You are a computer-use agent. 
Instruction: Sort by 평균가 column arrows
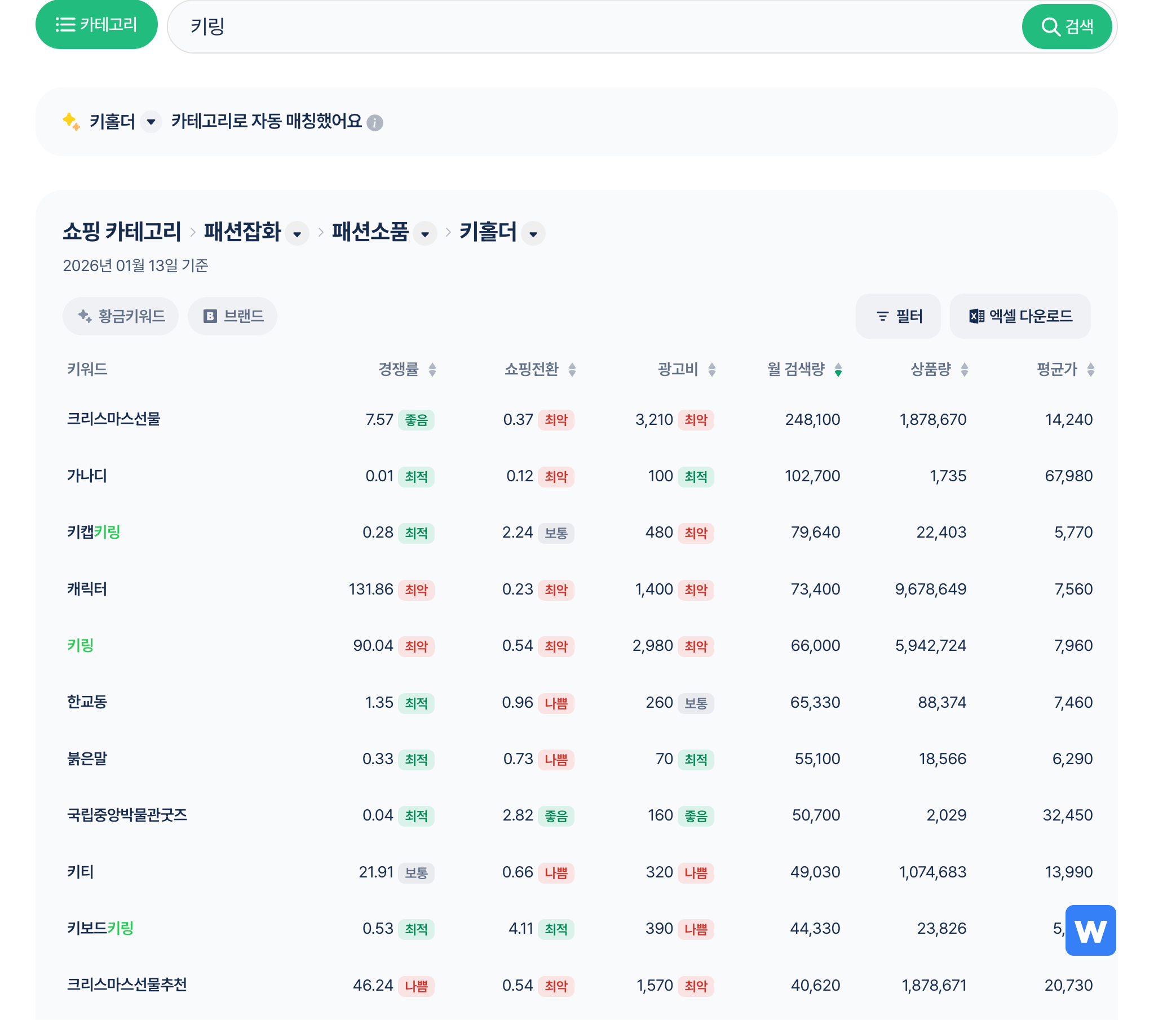pos(1090,370)
